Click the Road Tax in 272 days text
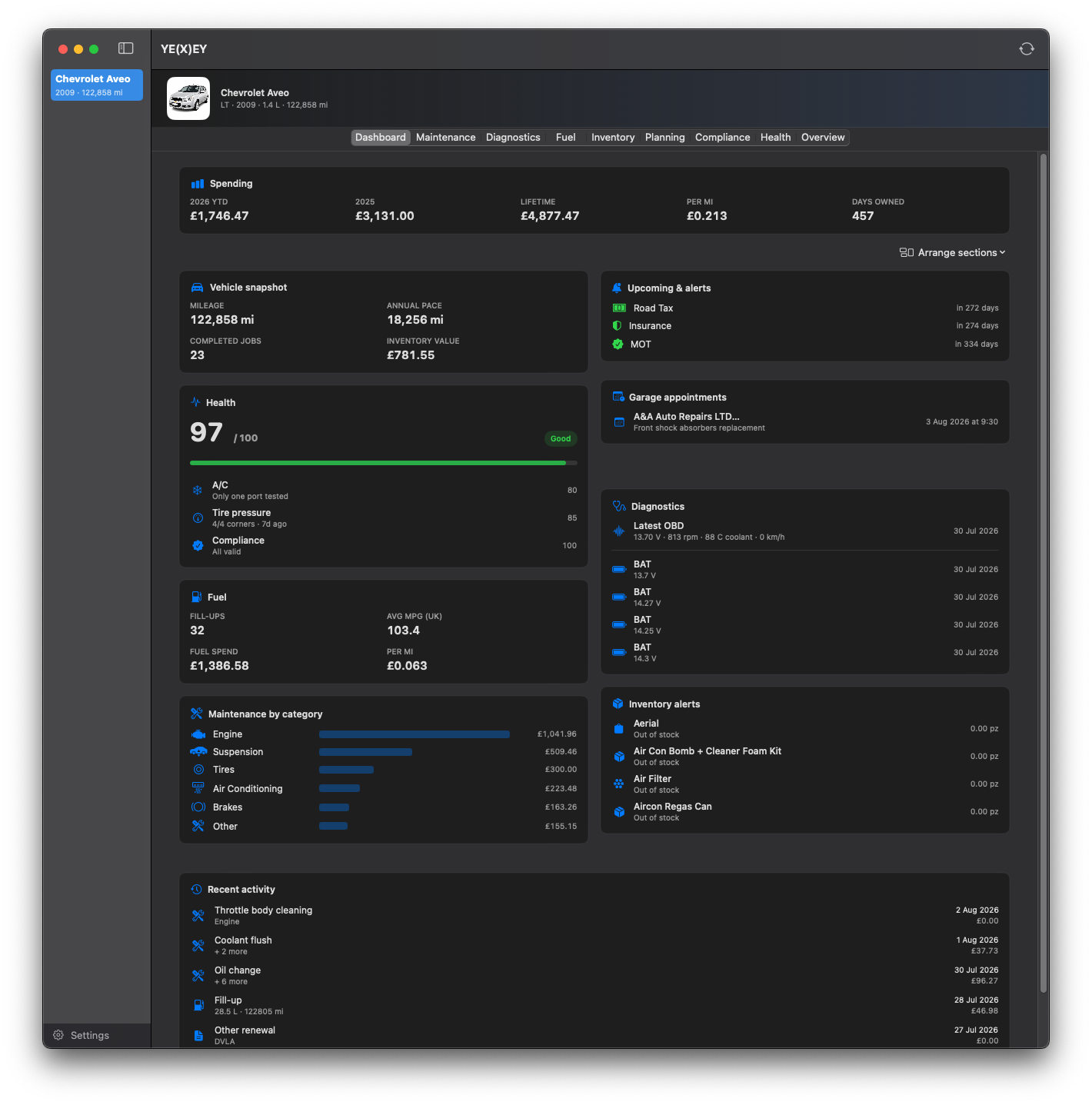 pyautogui.click(x=977, y=308)
